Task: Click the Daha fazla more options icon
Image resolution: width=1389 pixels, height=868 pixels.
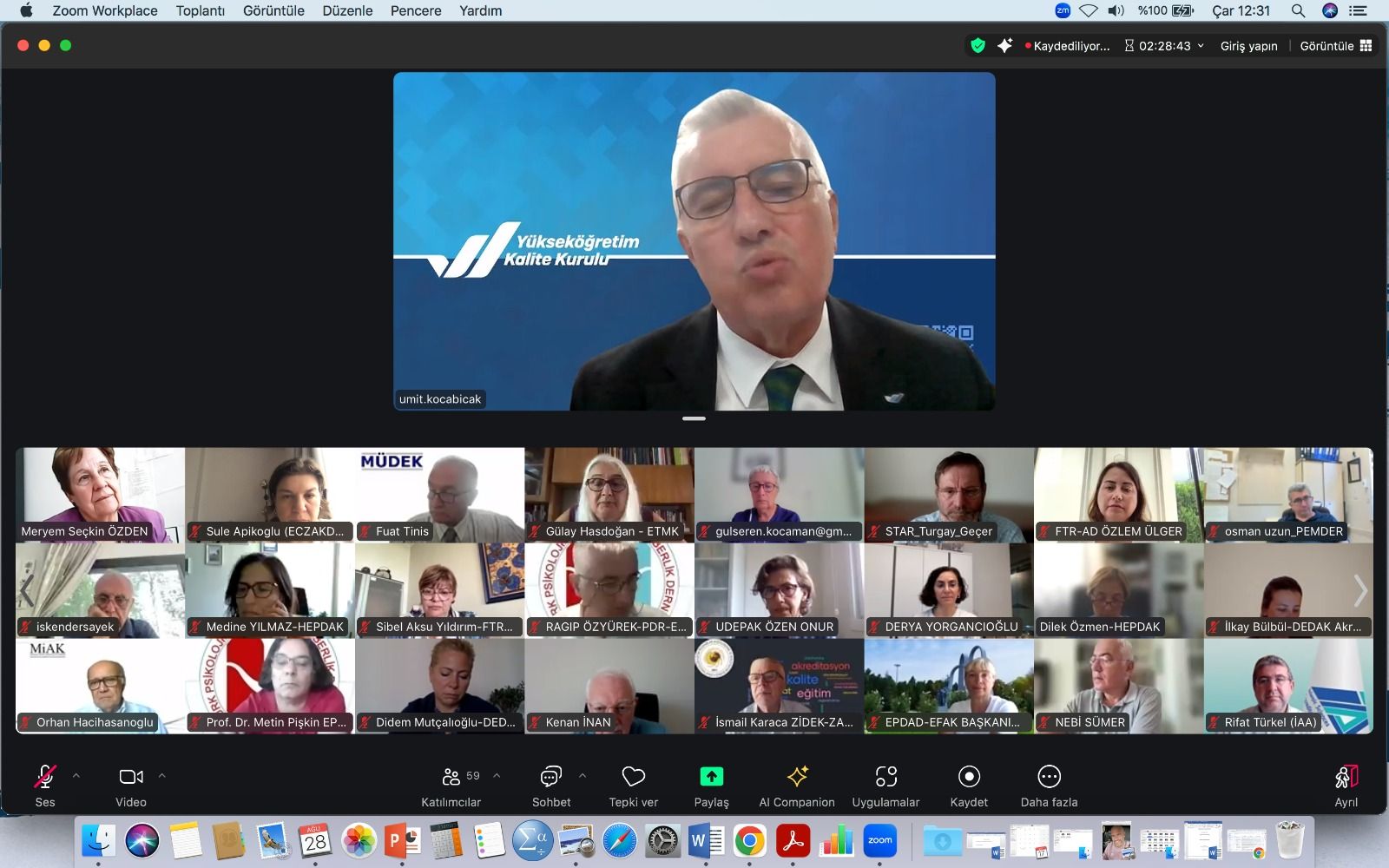Action: pyautogui.click(x=1049, y=777)
